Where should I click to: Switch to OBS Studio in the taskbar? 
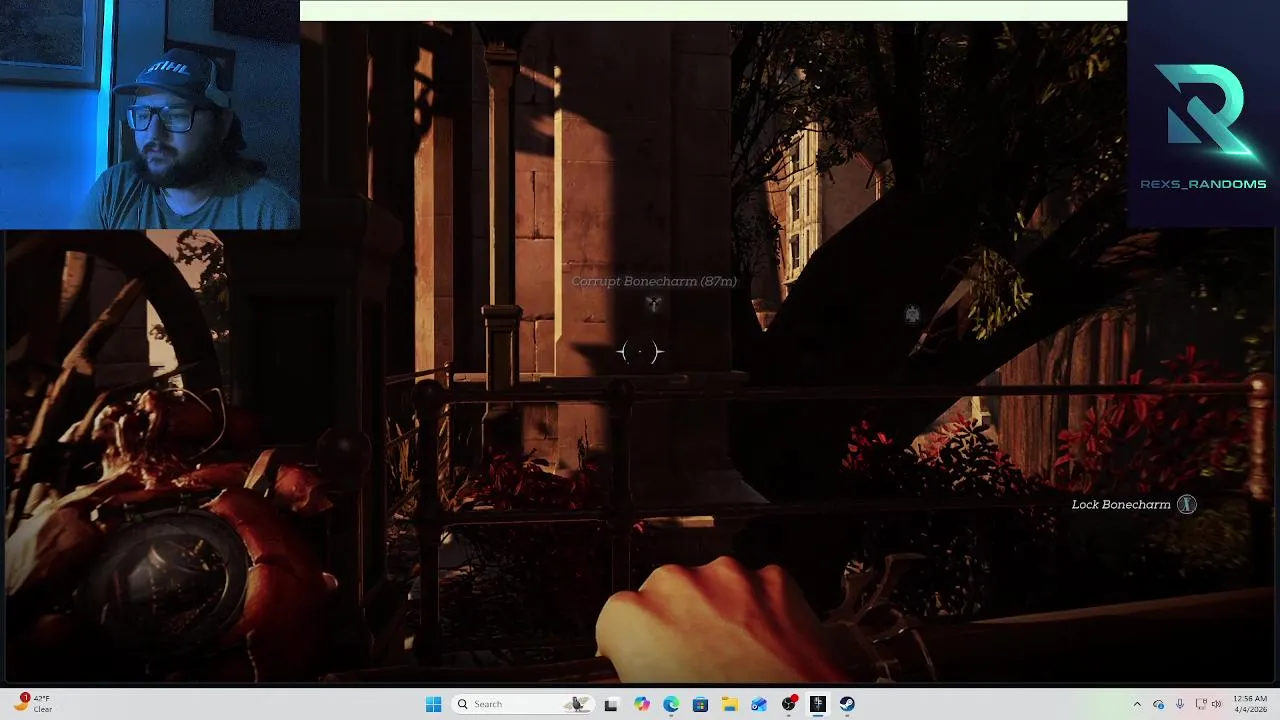click(789, 704)
